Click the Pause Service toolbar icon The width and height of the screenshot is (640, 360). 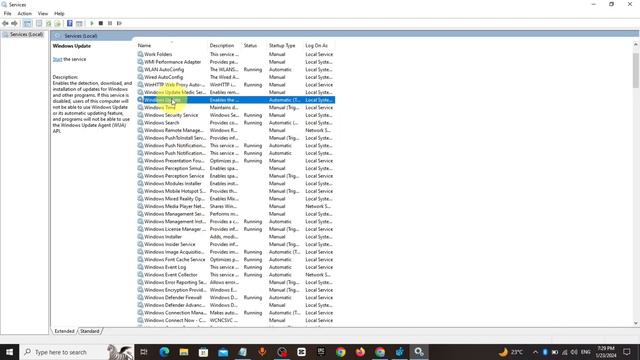[x=110, y=23]
